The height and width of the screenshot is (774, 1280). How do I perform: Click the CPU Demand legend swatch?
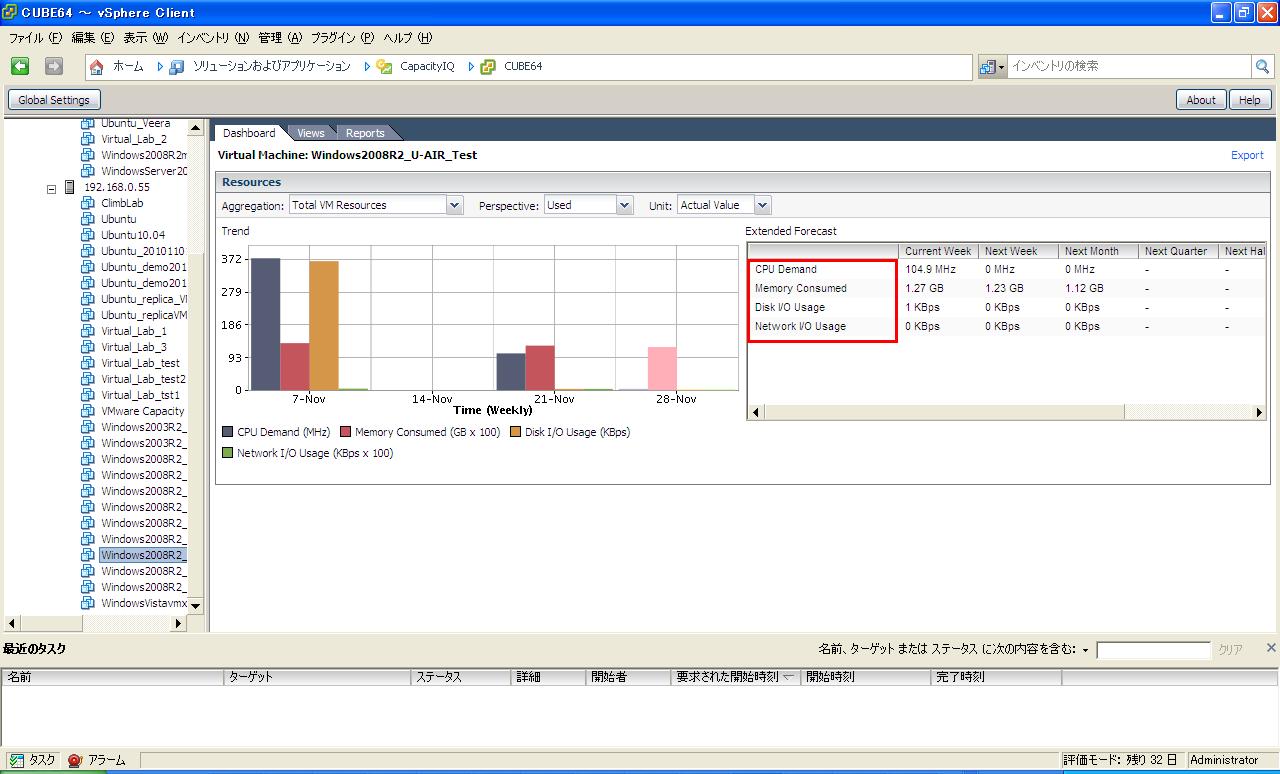[227, 432]
